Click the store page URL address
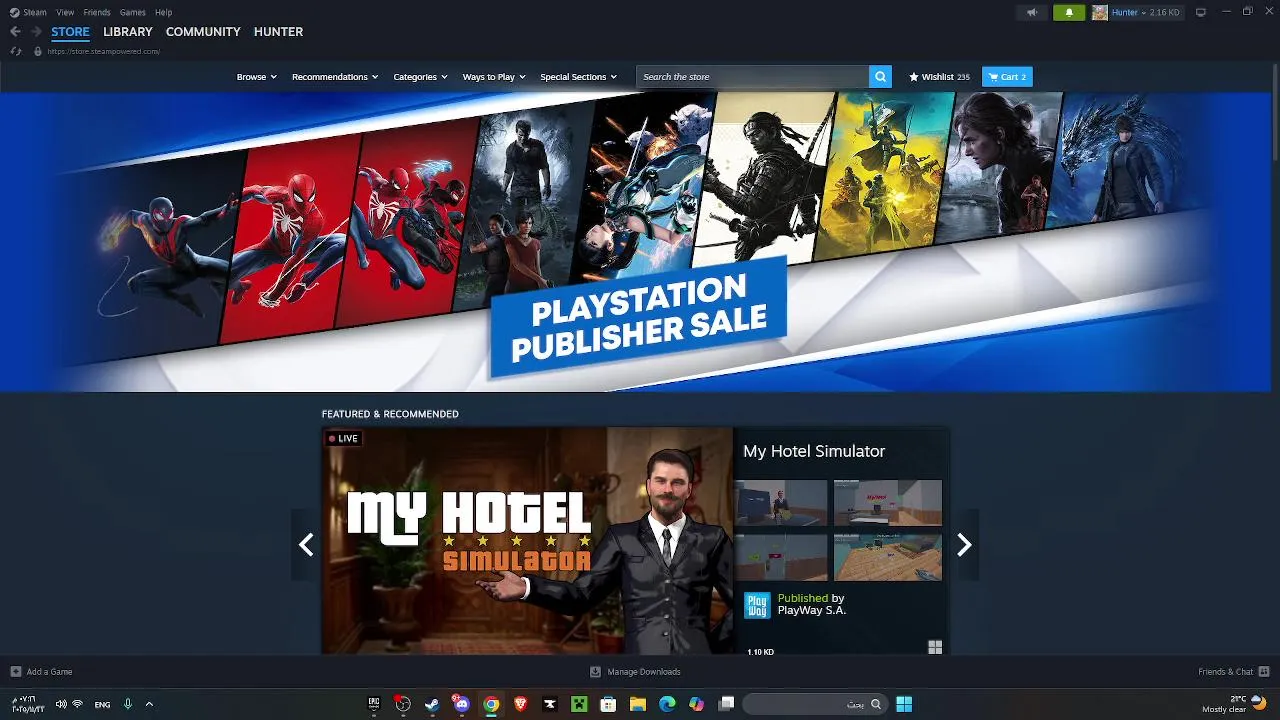 104,51
